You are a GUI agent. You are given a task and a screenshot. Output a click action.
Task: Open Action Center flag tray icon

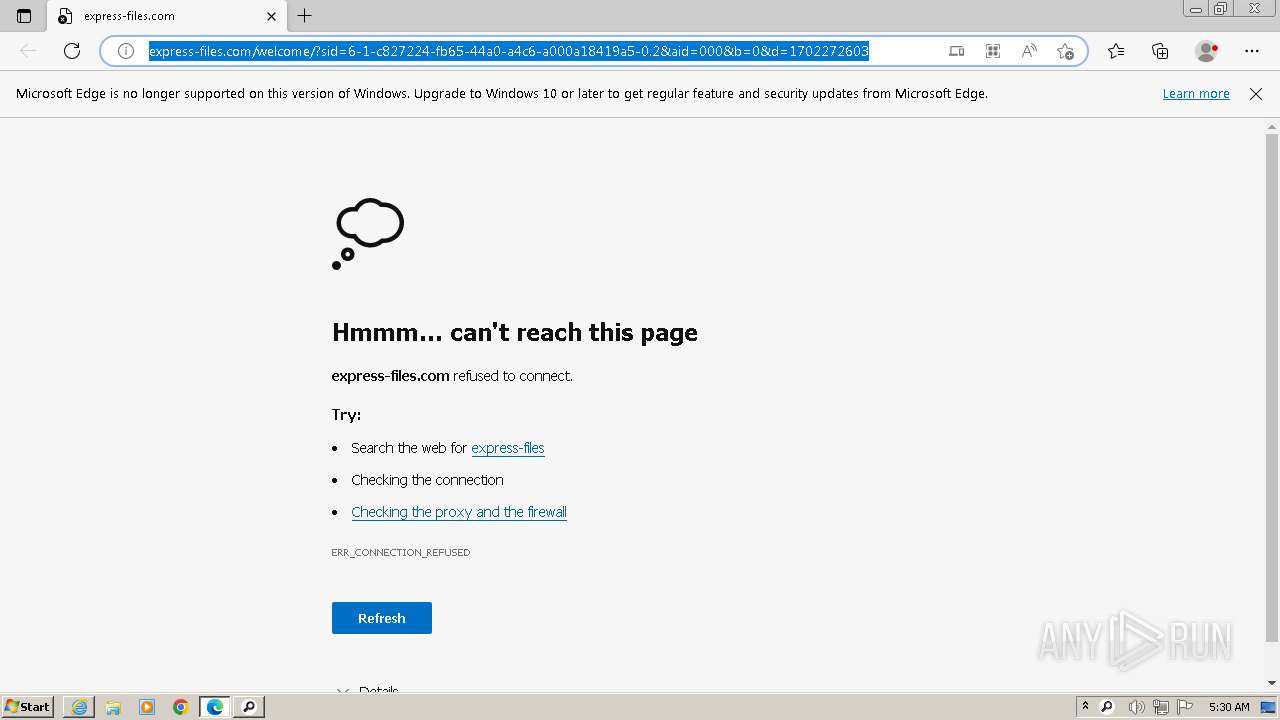pos(1184,707)
